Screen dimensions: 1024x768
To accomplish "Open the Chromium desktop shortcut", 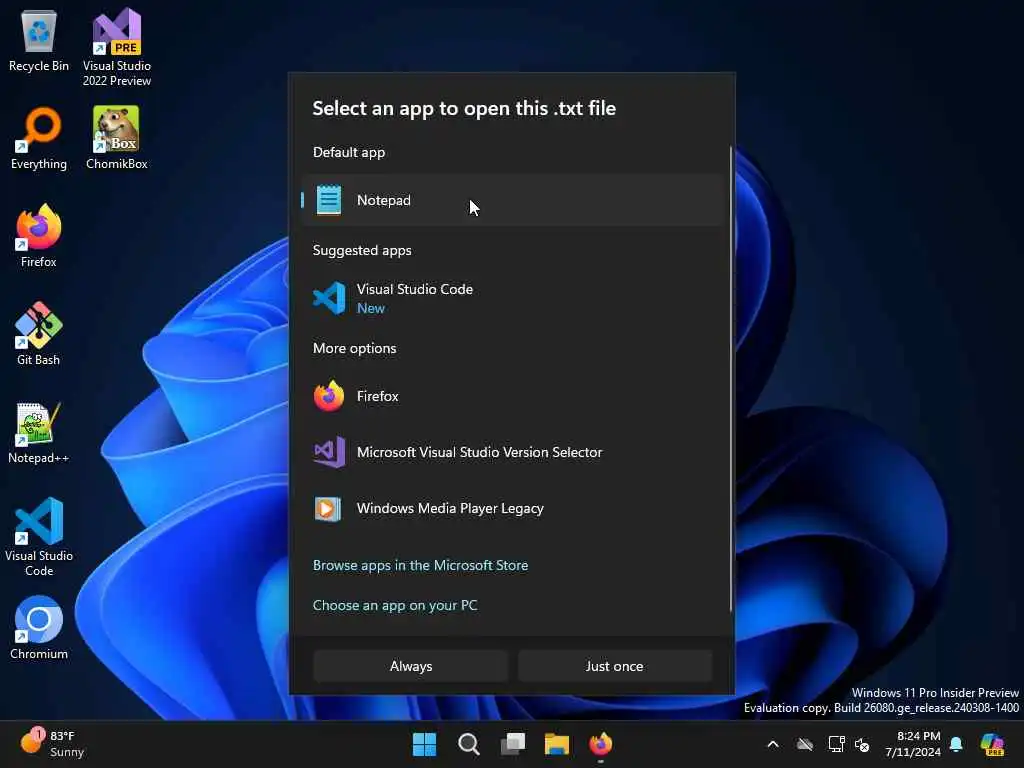I will (39, 628).
